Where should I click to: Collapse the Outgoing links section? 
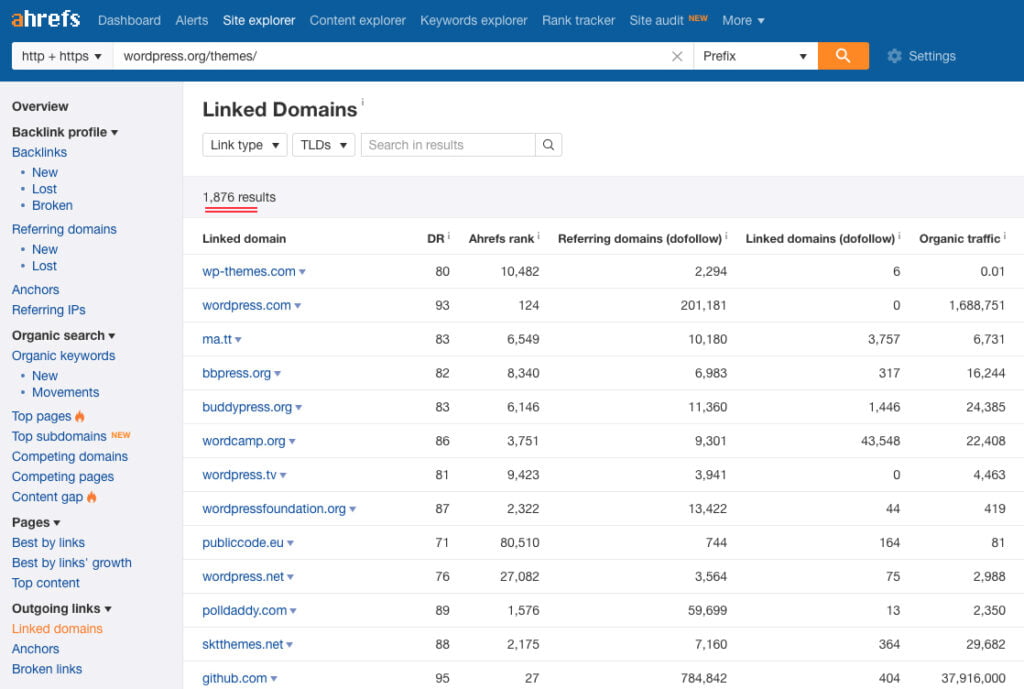coord(61,609)
